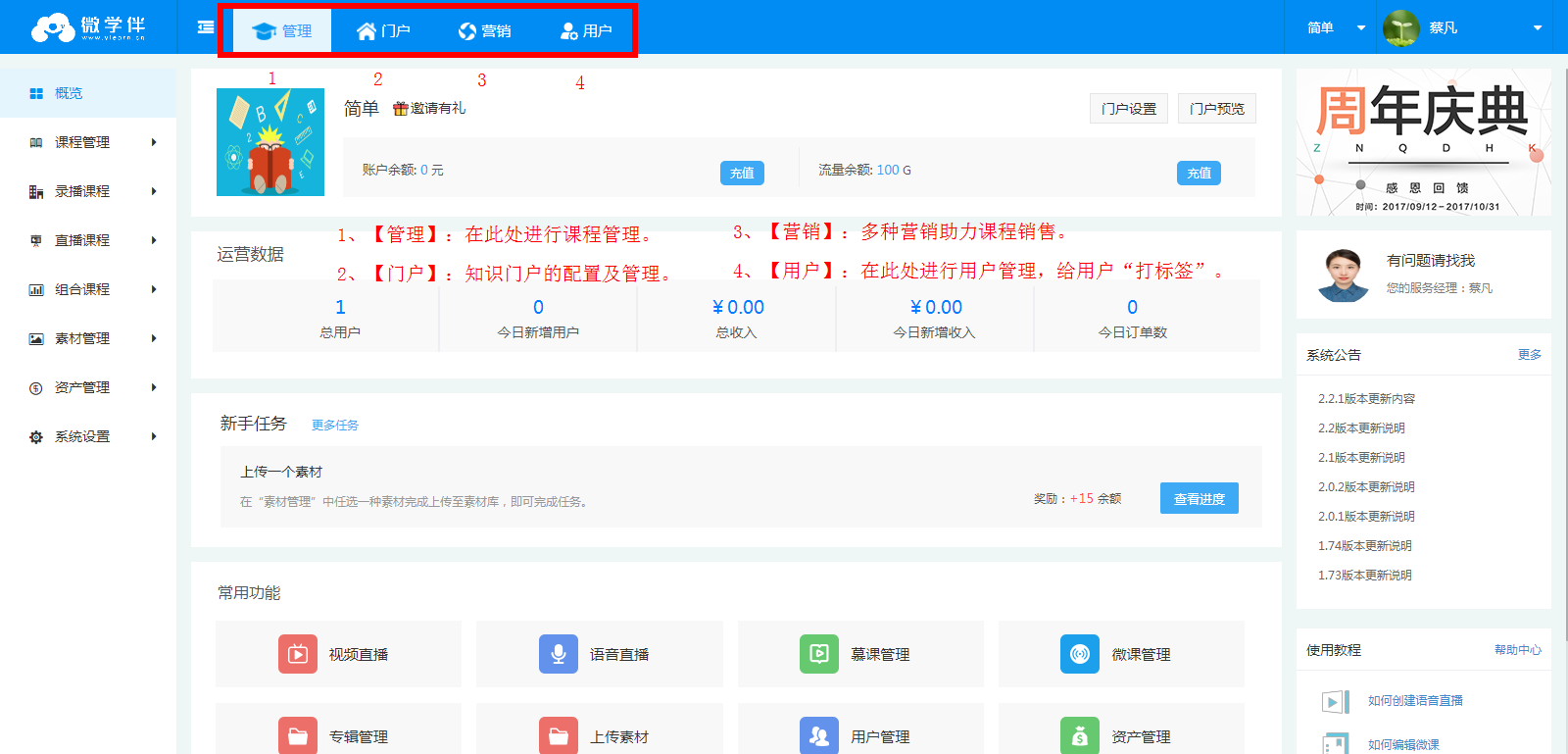Click the 总用户 count value
This screenshot has width=1568, height=754.
coord(340,307)
